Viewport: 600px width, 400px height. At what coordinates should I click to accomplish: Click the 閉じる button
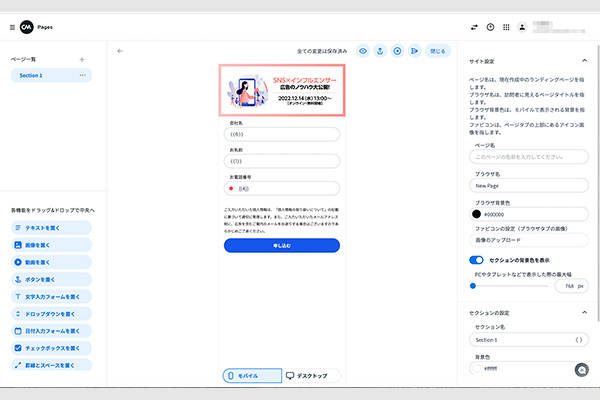click(x=438, y=50)
